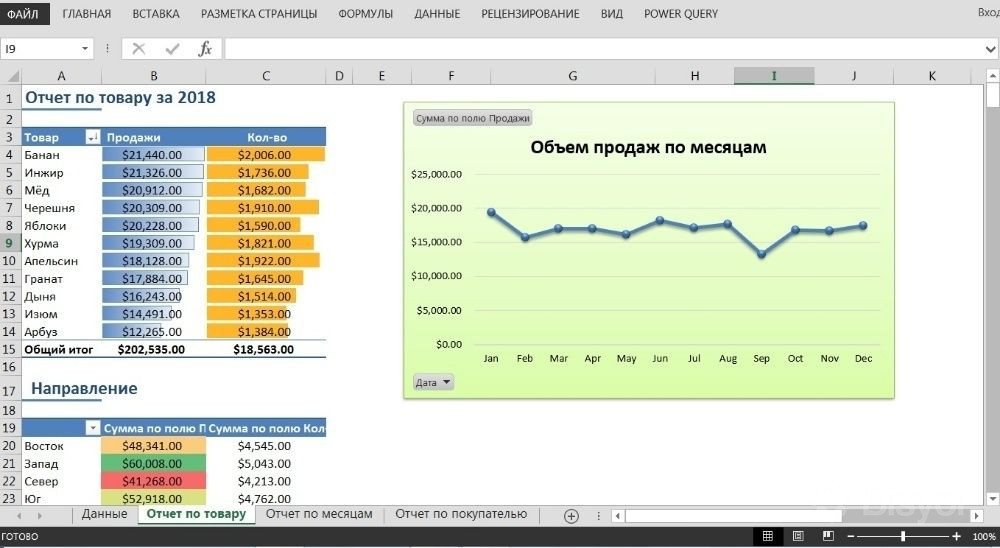Add a new sheet with plus icon
The height and width of the screenshot is (548, 1000).
[x=571, y=516]
